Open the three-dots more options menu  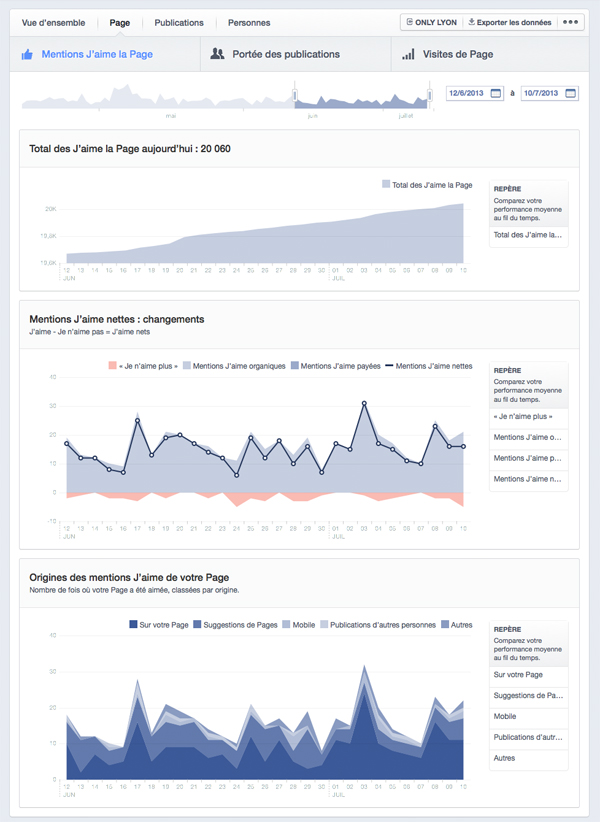(571, 22)
